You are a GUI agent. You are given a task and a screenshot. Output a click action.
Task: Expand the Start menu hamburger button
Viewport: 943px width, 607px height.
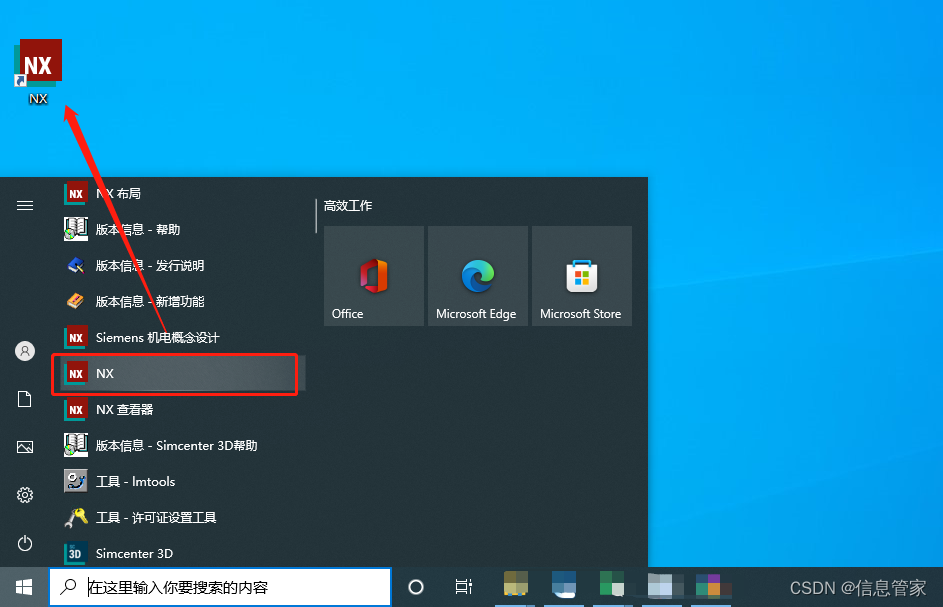[x=25, y=206]
